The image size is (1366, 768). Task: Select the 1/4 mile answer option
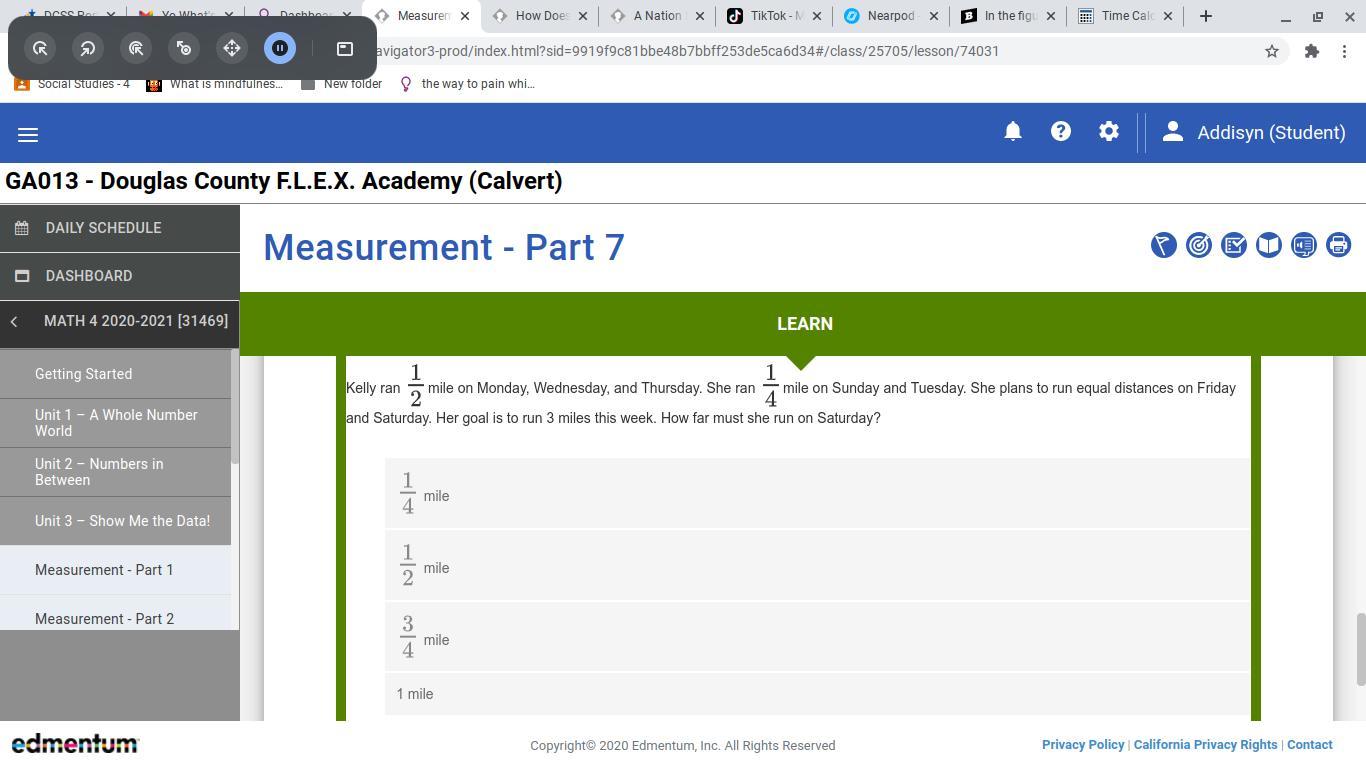[x=817, y=493]
